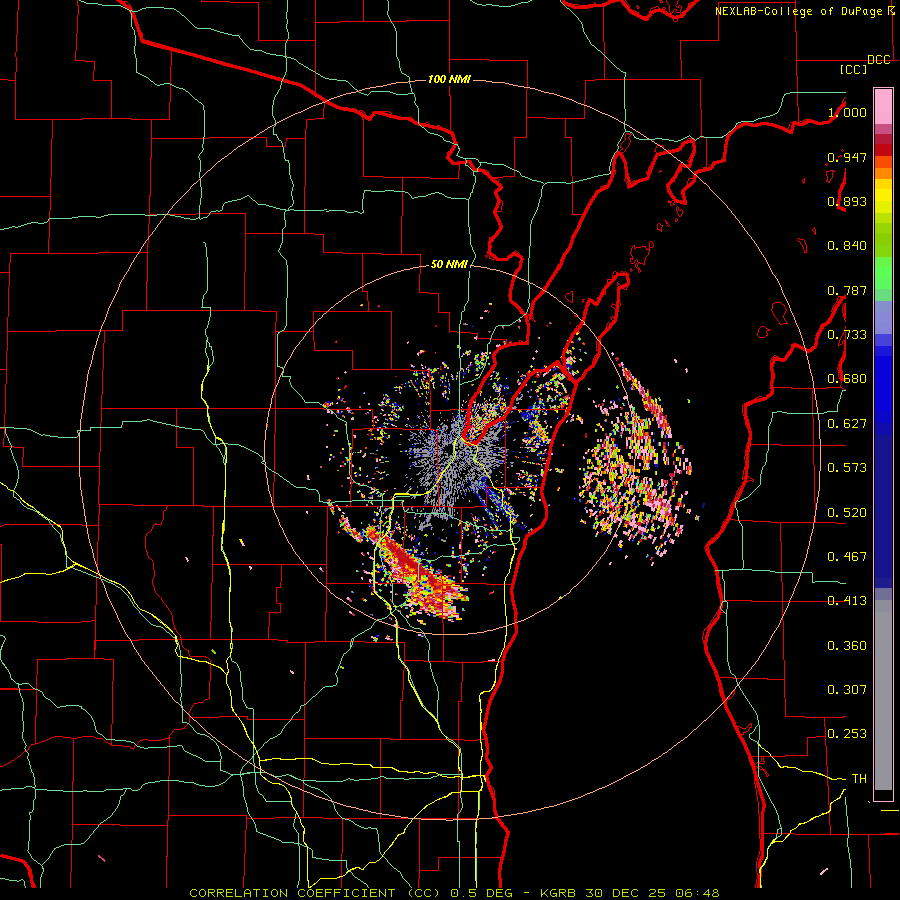Click the pink segment atop the color bar
The height and width of the screenshot is (900, 900).
coord(883,106)
